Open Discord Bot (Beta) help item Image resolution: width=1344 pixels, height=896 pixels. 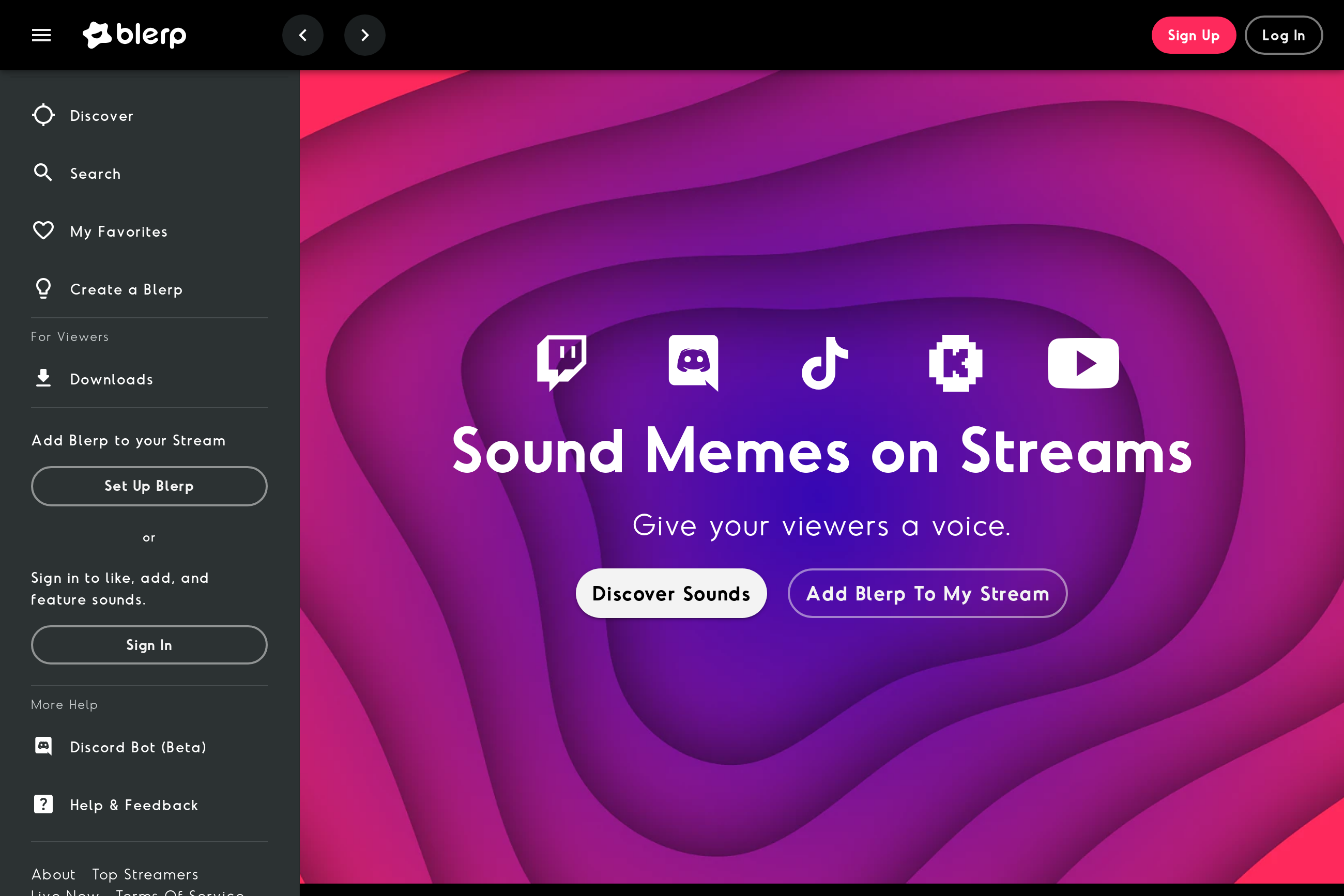[x=138, y=747]
